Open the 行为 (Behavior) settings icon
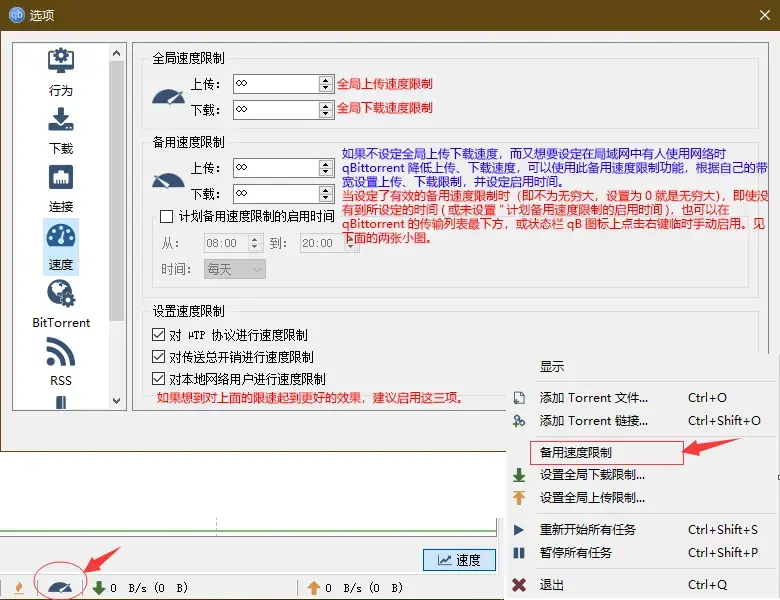 [61, 61]
